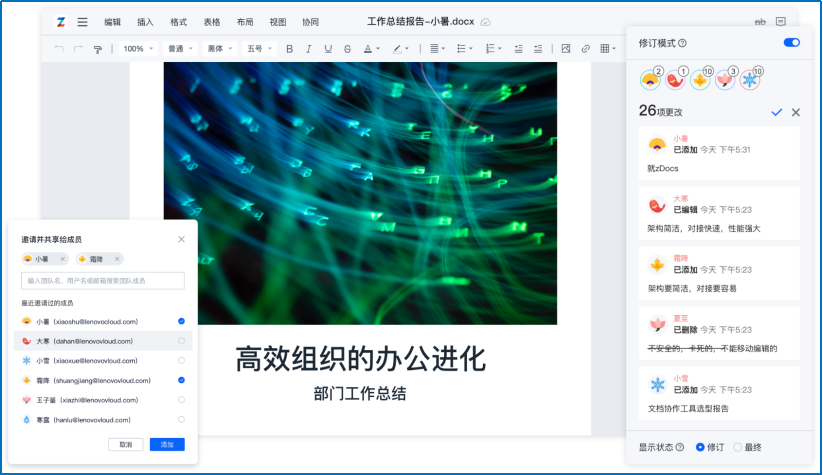Select the 最终 display state radio
823x475 pixels.
pos(737,447)
